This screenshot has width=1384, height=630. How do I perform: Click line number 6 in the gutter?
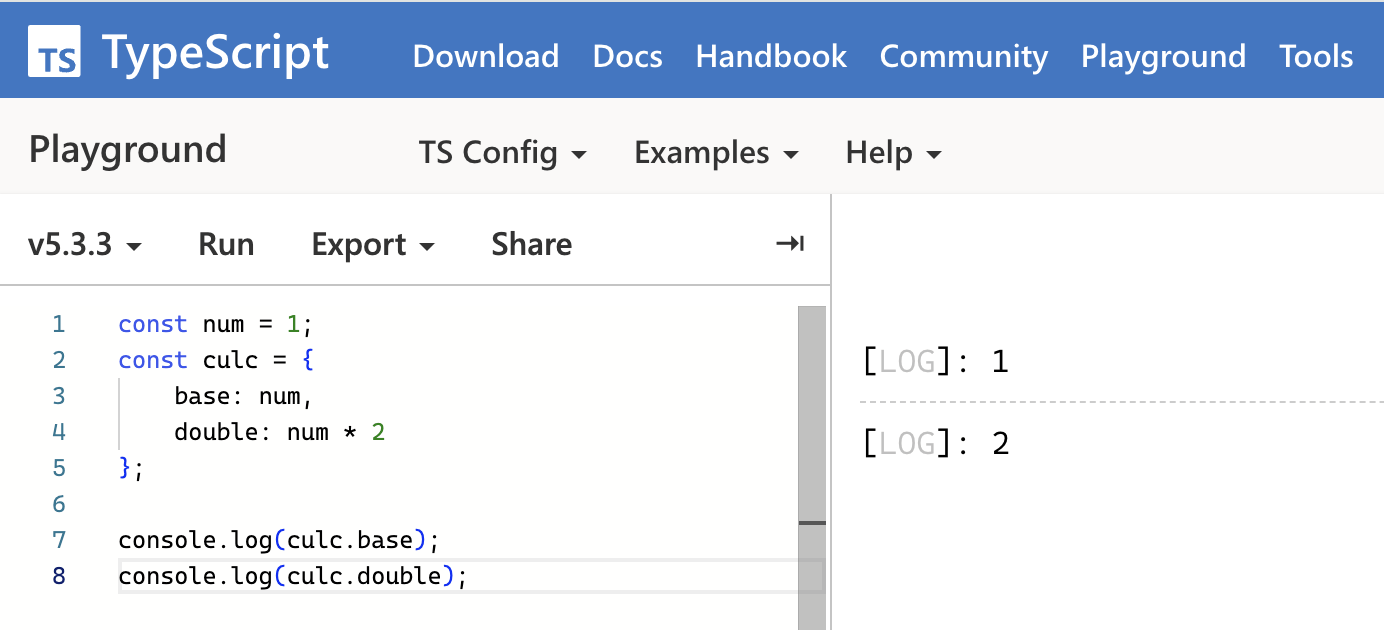pos(59,504)
